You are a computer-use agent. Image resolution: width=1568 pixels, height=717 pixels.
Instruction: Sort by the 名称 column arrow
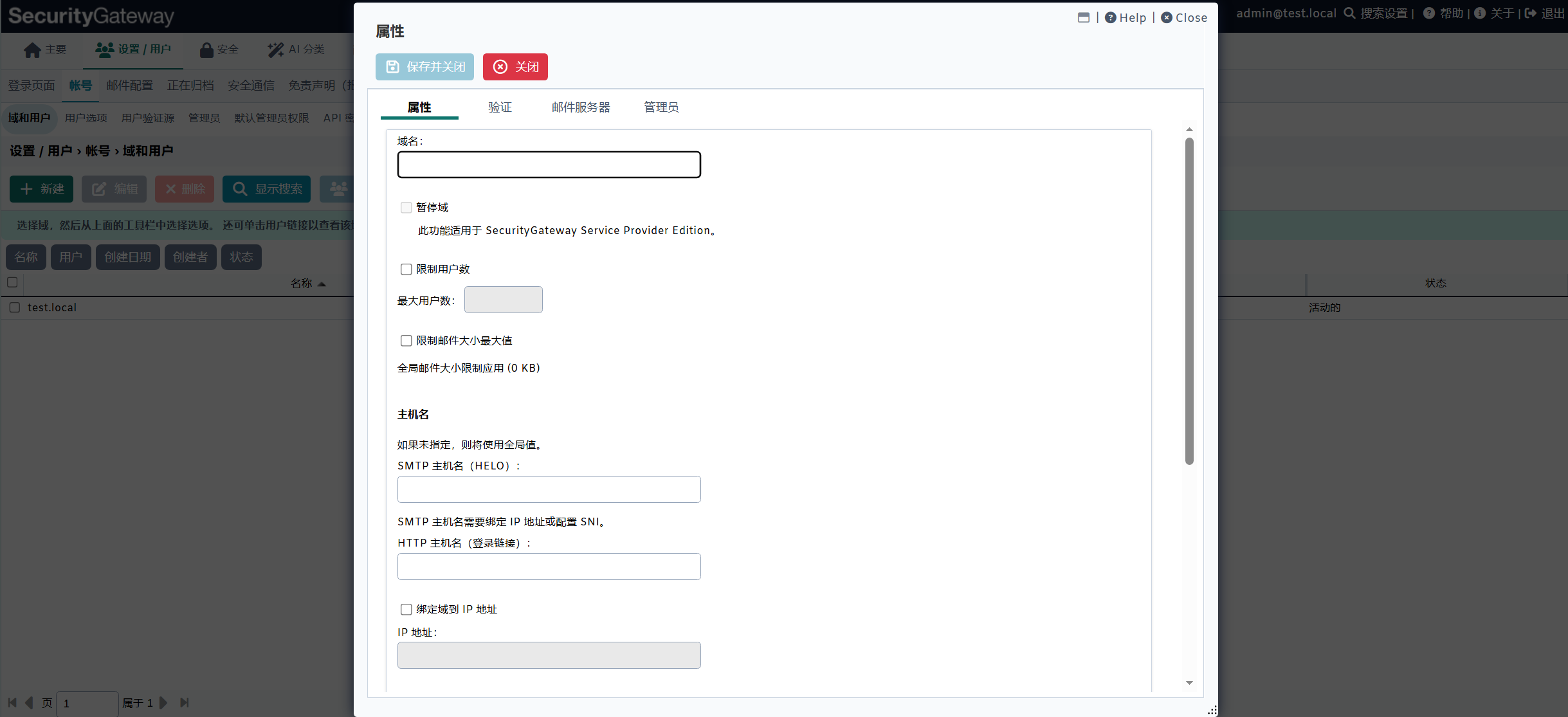(x=322, y=284)
